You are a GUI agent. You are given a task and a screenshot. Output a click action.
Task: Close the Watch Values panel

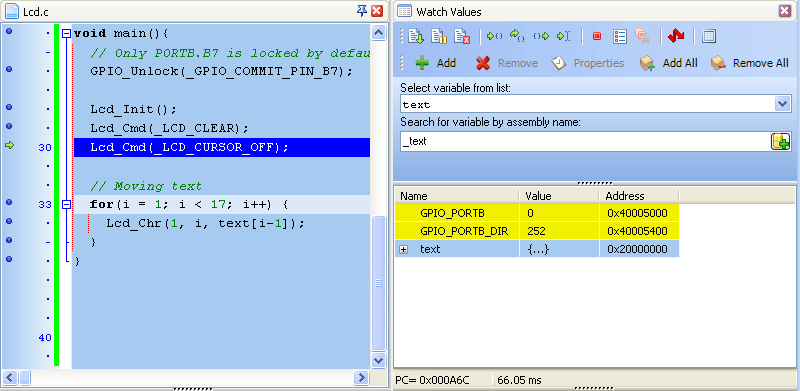pyautogui.click(x=784, y=11)
